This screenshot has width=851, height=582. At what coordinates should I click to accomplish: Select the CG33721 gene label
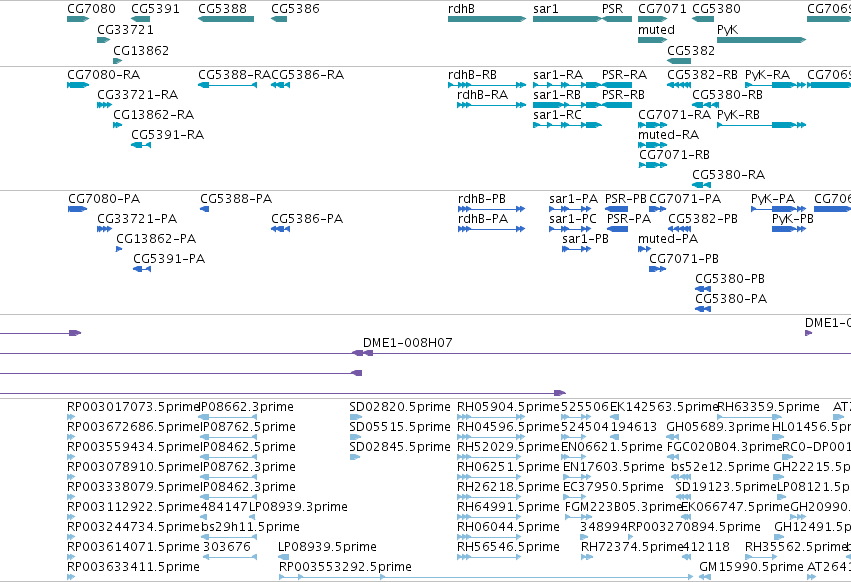pos(125,30)
